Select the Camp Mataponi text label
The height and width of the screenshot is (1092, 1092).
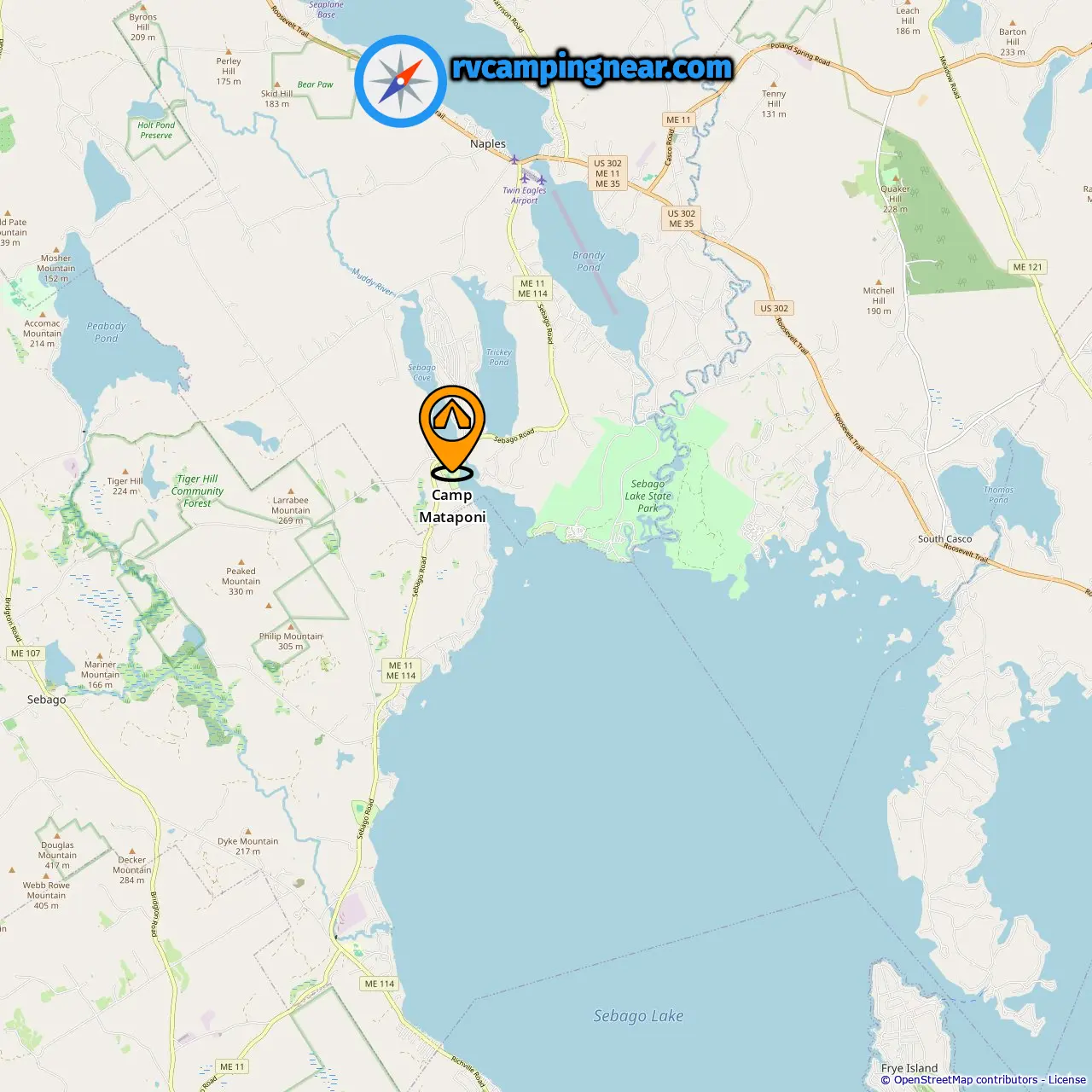coord(452,506)
